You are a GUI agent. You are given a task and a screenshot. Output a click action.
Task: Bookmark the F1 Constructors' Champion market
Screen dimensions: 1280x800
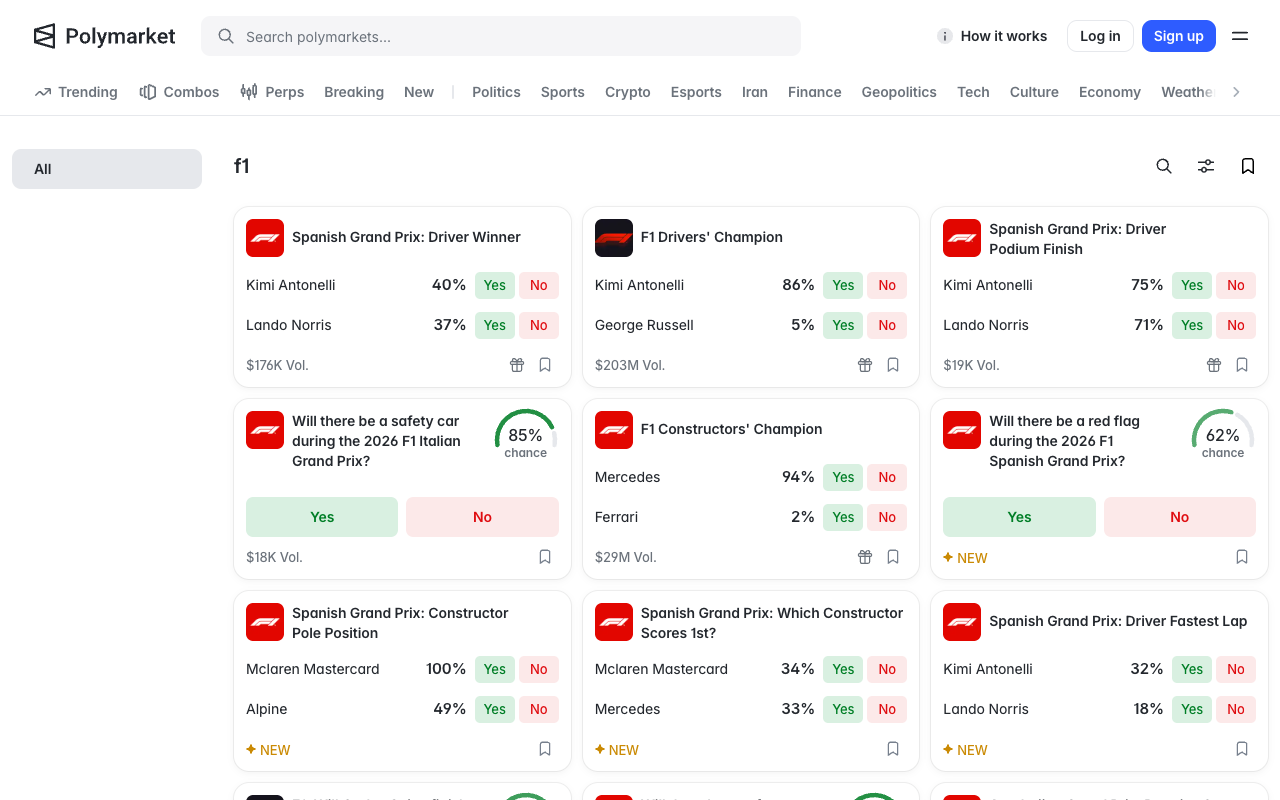pos(893,557)
